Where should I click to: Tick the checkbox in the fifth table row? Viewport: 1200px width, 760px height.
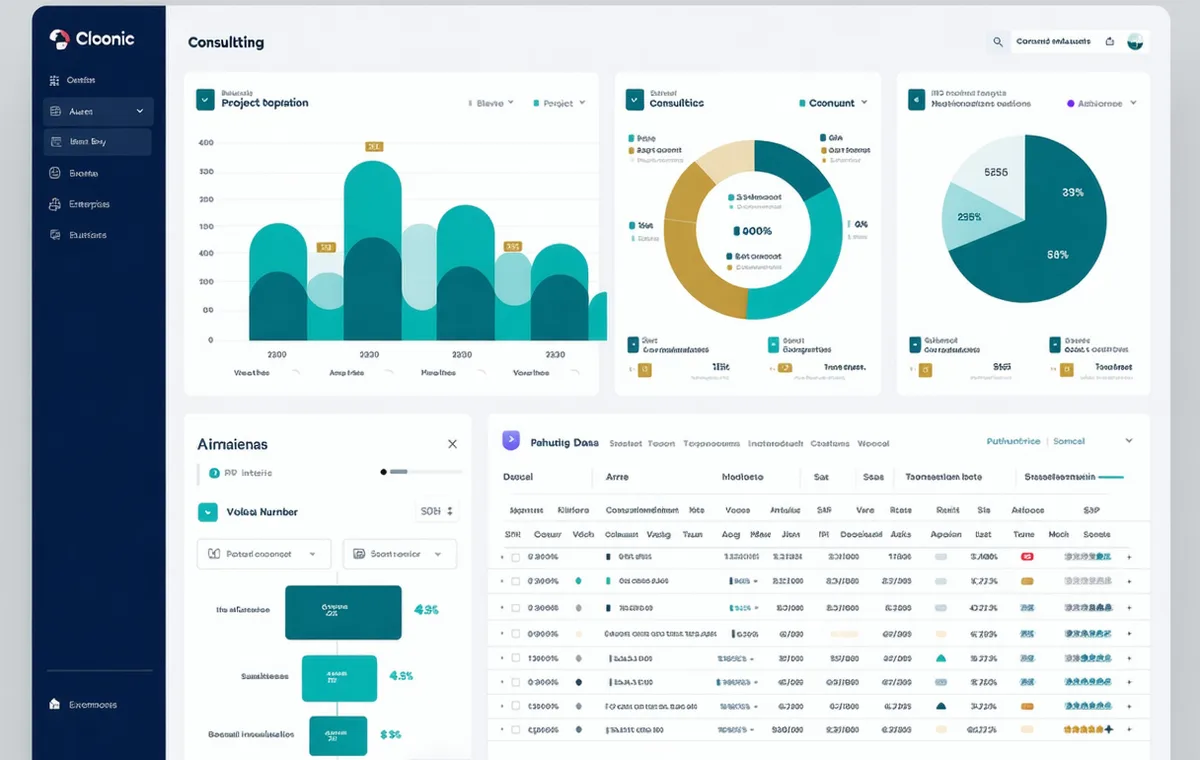tap(516, 658)
